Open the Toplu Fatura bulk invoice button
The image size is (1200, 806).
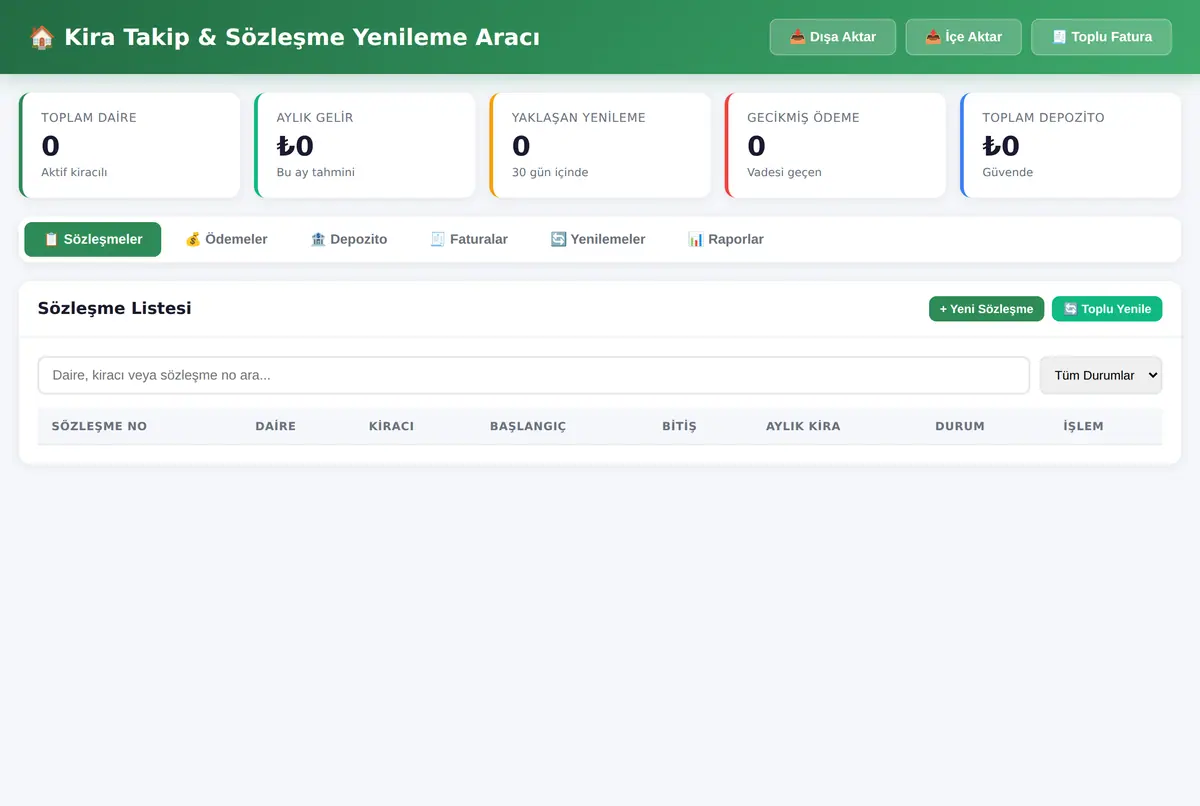pos(1102,37)
